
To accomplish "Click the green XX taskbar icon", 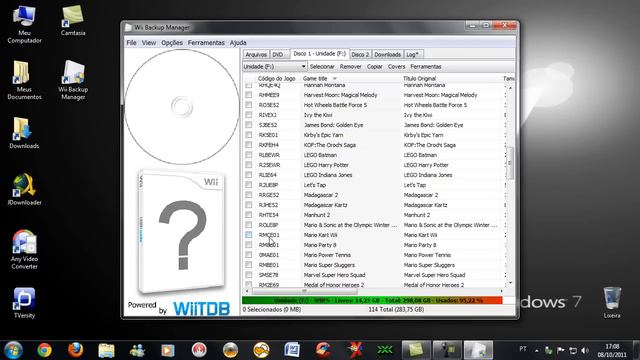I will click(x=384, y=350).
